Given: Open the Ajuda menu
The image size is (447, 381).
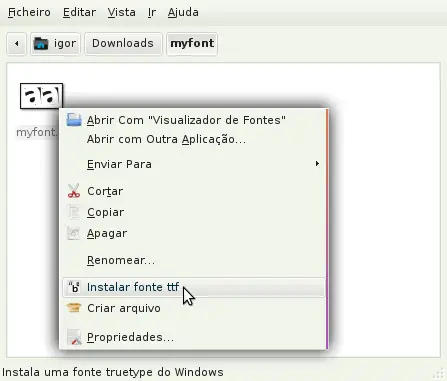Looking at the screenshot, I should point(183,12).
